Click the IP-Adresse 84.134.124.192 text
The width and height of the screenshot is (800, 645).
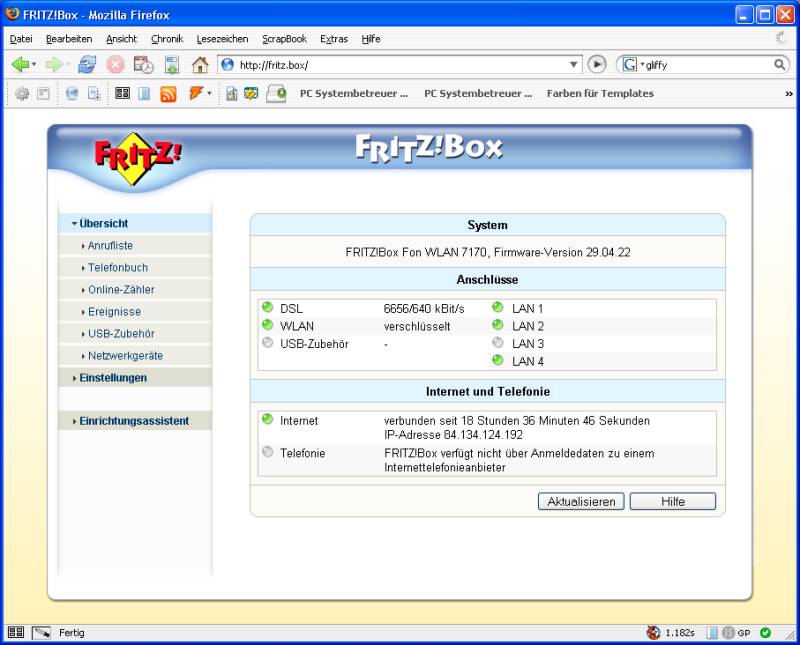(x=453, y=435)
